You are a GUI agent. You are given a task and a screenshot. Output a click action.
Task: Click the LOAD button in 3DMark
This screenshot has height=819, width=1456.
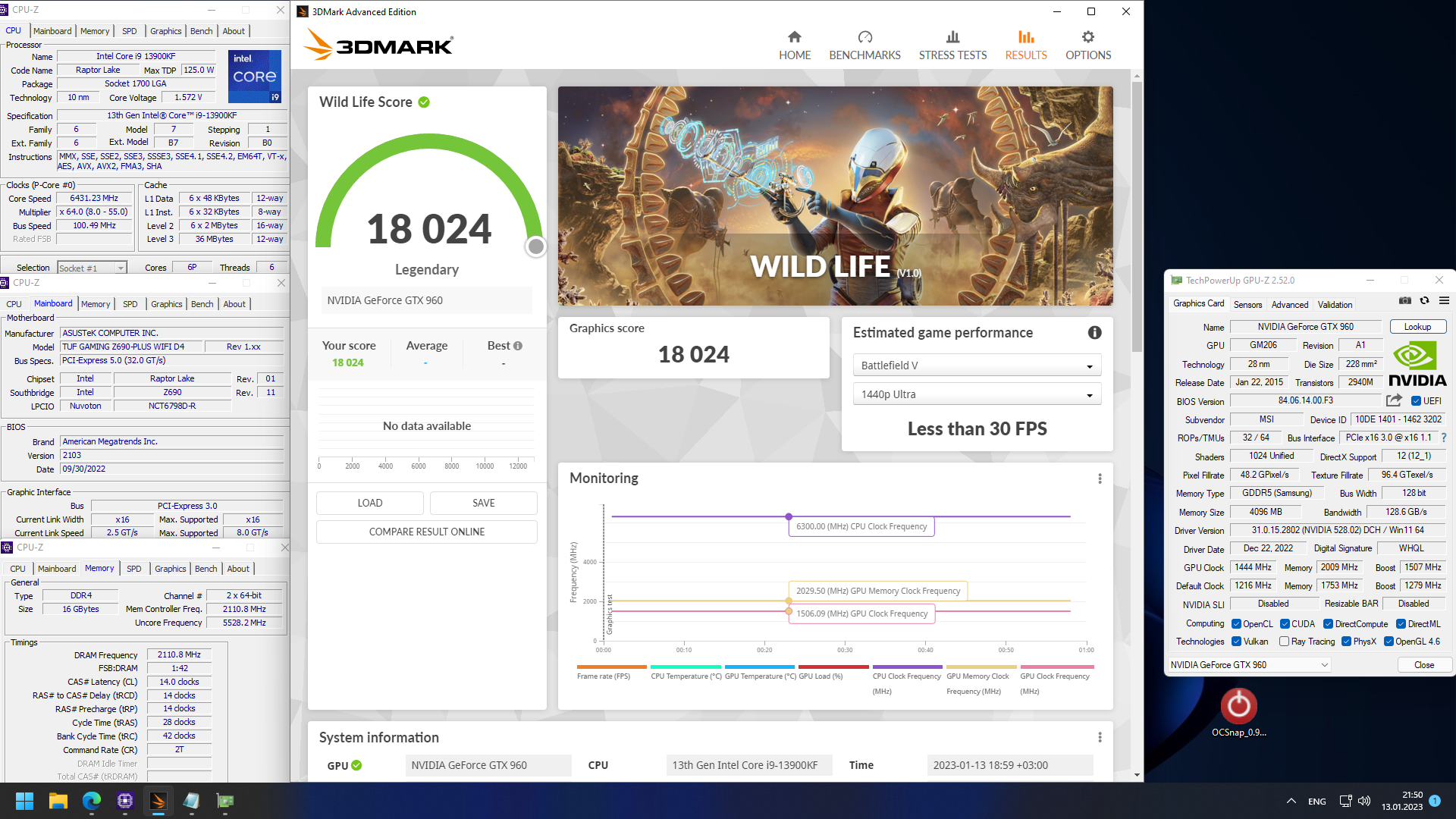click(x=370, y=503)
